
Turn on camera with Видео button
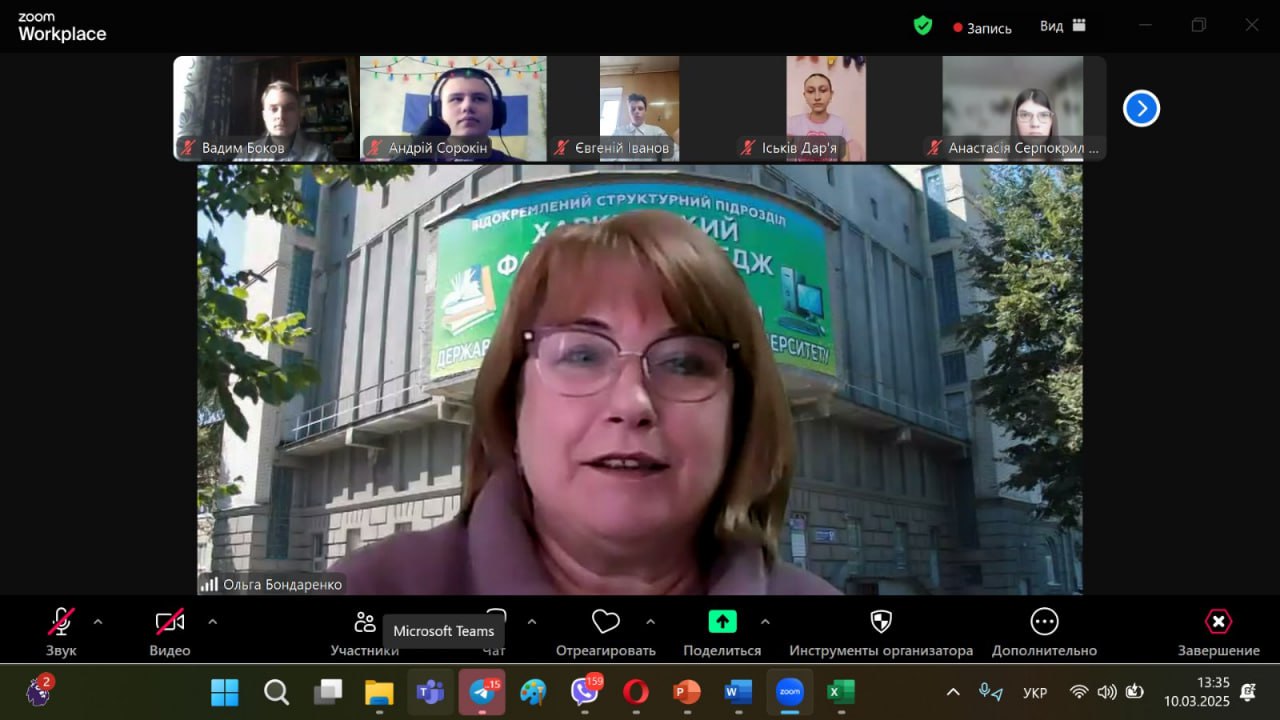(170, 632)
